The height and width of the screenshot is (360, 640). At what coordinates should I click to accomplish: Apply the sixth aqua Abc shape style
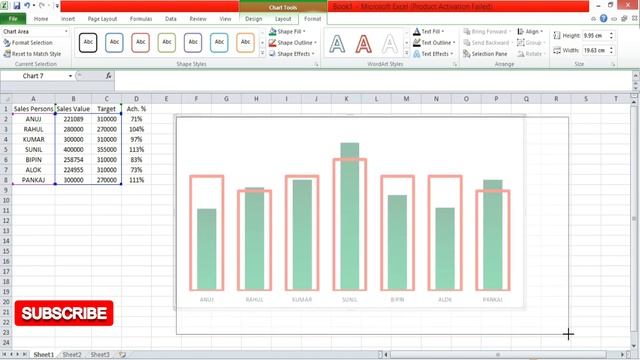(x=219, y=42)
